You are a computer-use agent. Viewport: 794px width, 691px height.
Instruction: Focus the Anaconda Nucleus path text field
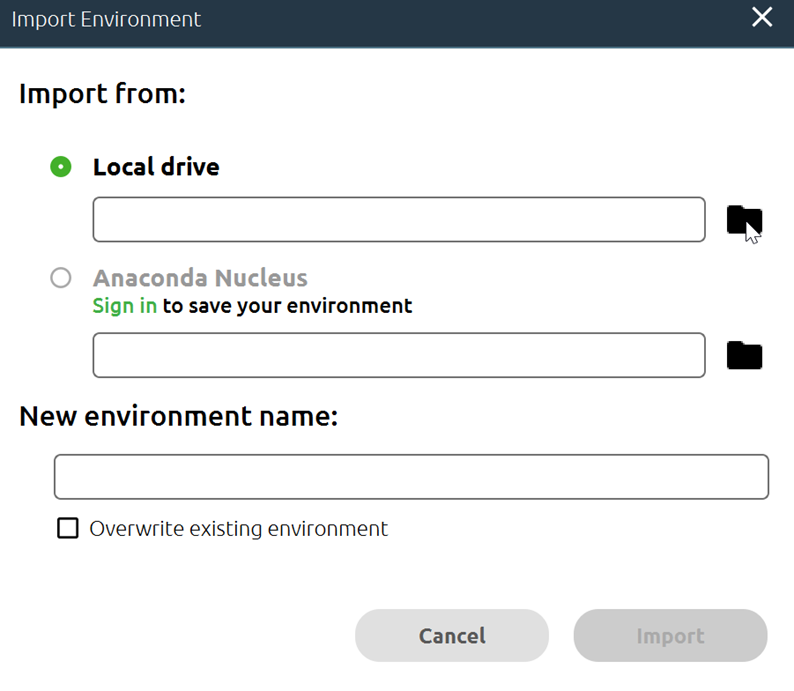[398, 356]
